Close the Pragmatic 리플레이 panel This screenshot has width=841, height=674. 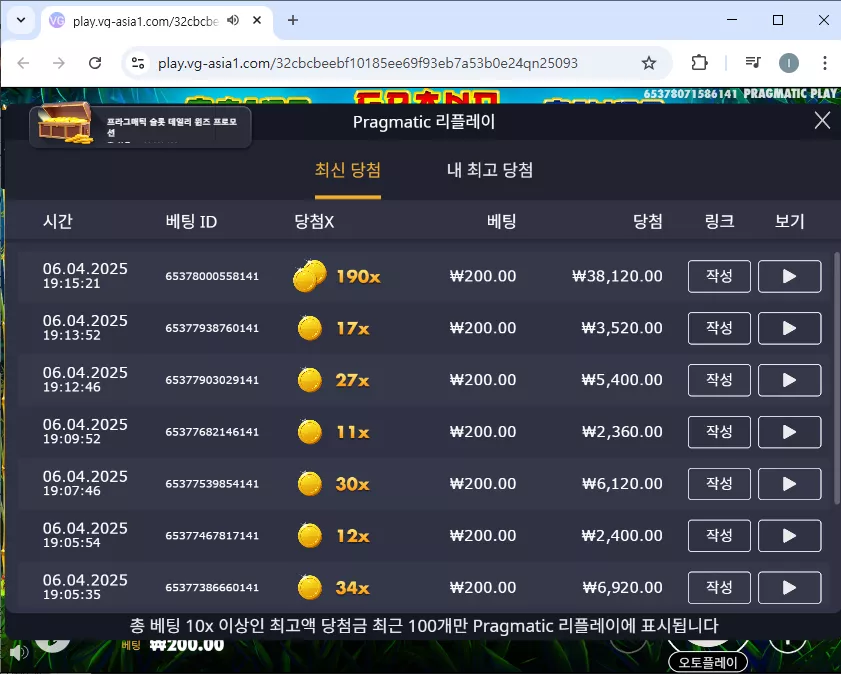pyautogui.click(x=822, y=121)
